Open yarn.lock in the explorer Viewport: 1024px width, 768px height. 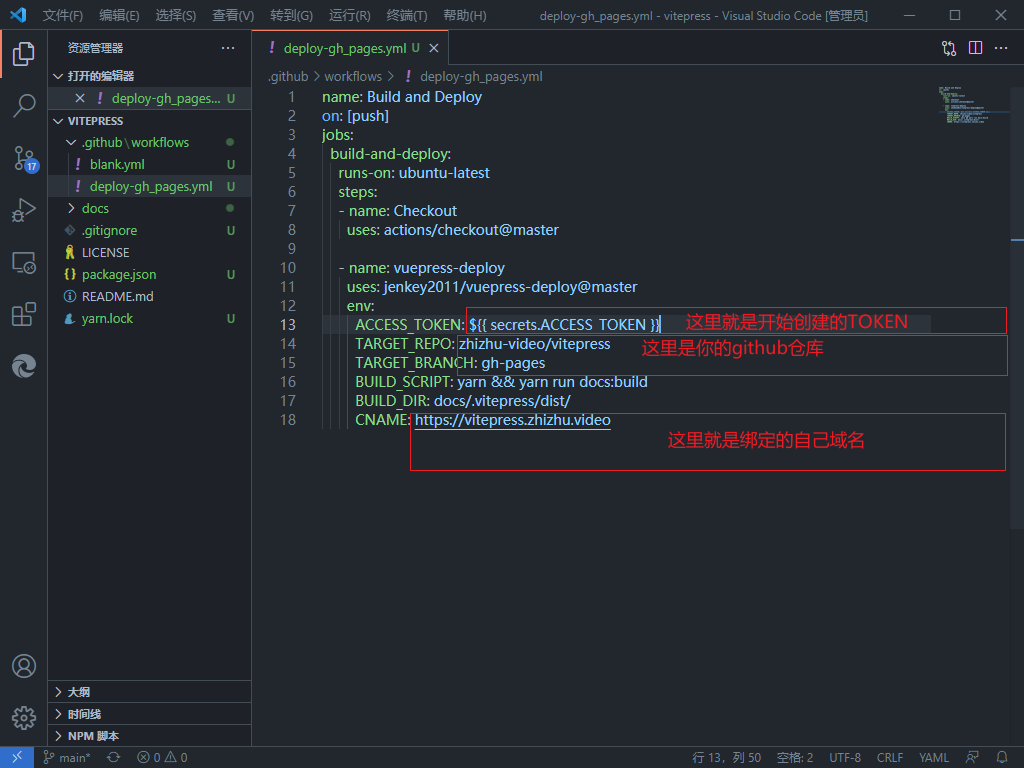click(150, 319)
